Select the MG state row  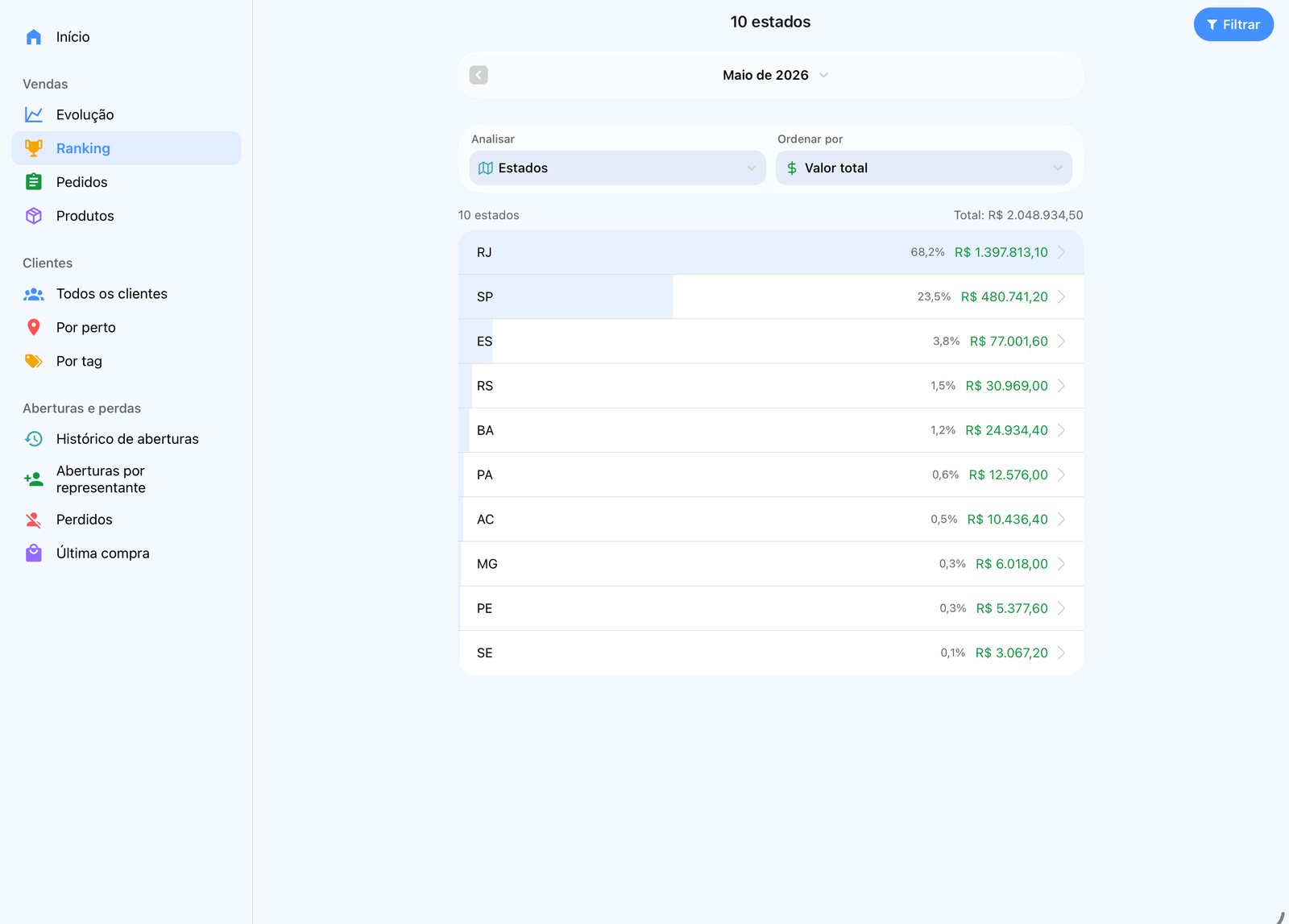pos(771,564)
